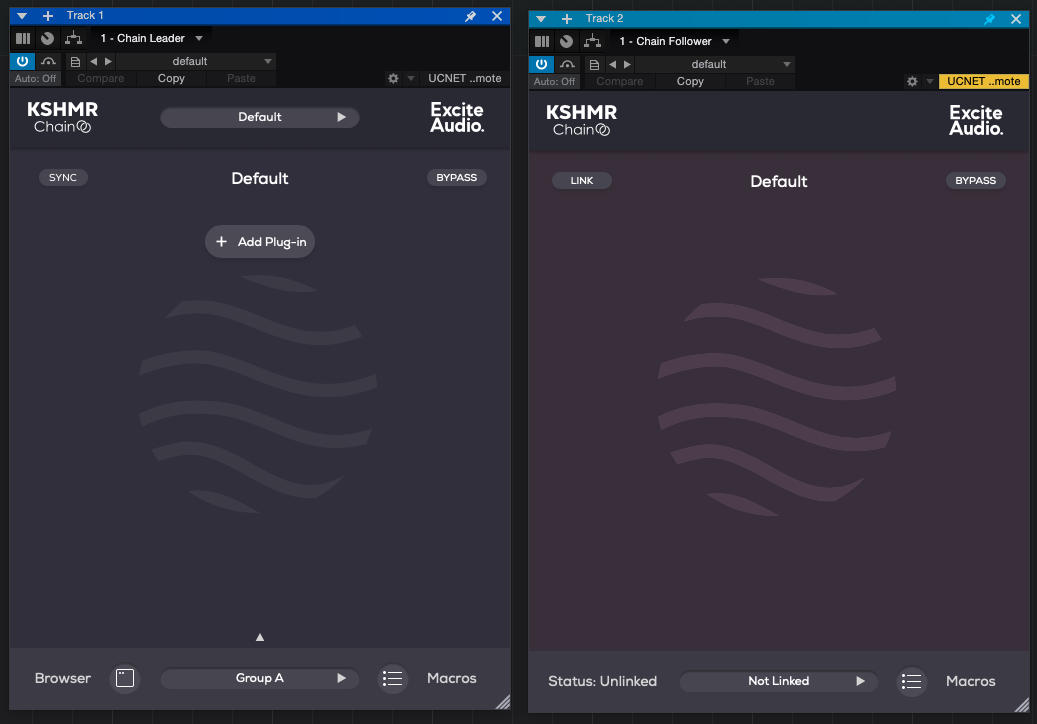Viewport: 1037px width, 724px height.
Task: Toggle UCNET remote highlighted in Track 2
Action: (x=983, y=81)
